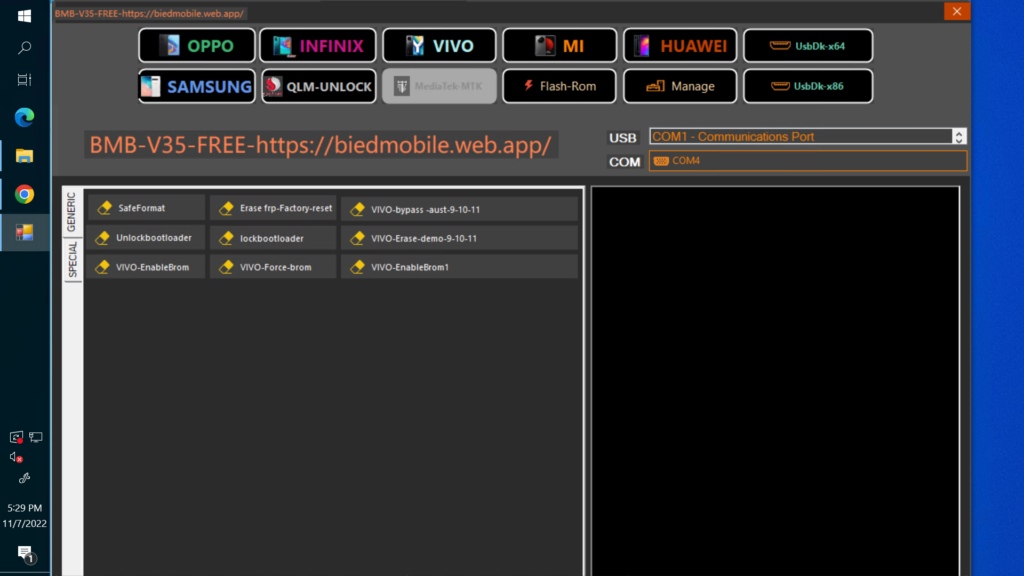Open the notification center icon

coord(26,554)
